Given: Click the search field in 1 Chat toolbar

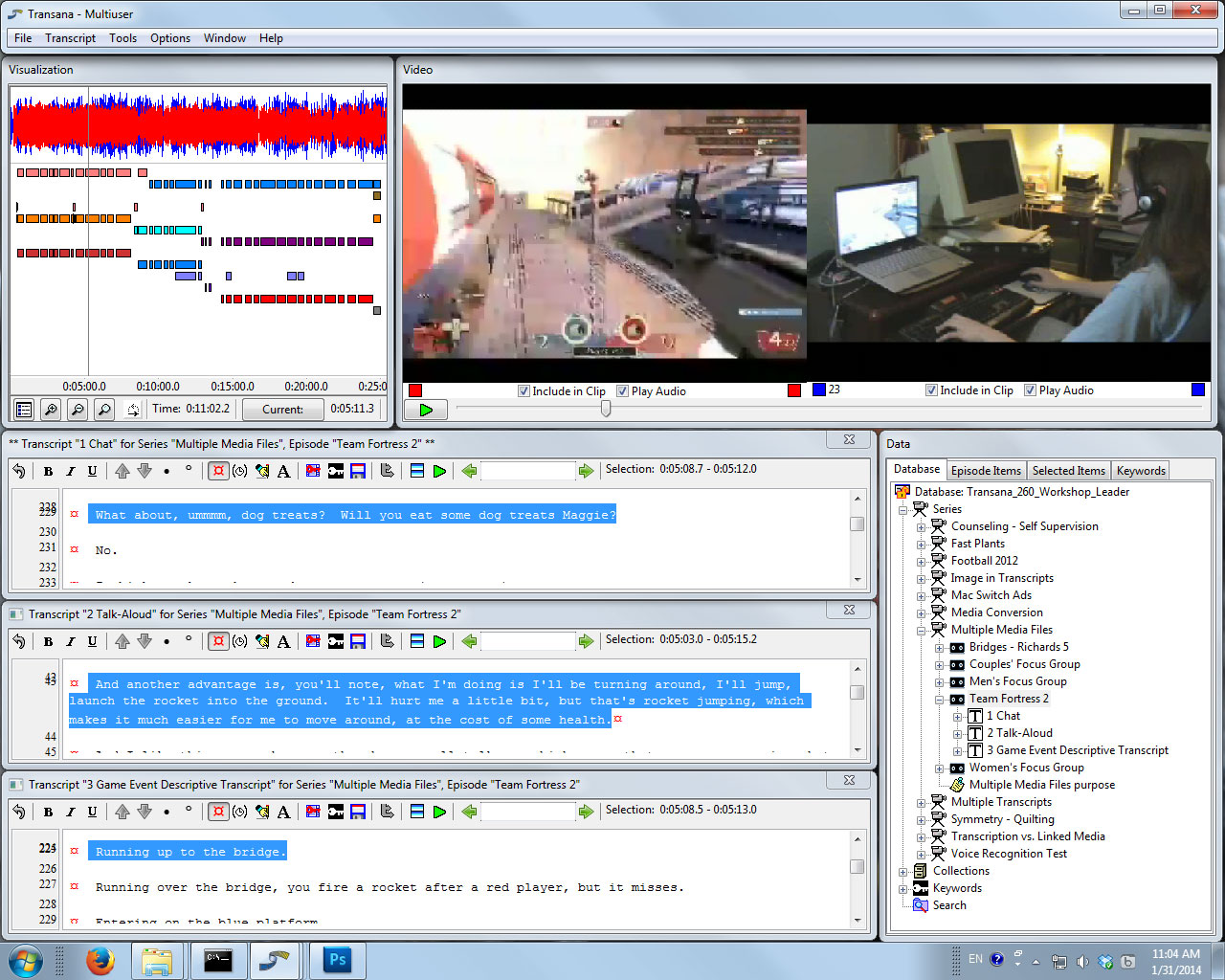Looking at the screenshot, I should pyautogui.click(x=527, y=471).
